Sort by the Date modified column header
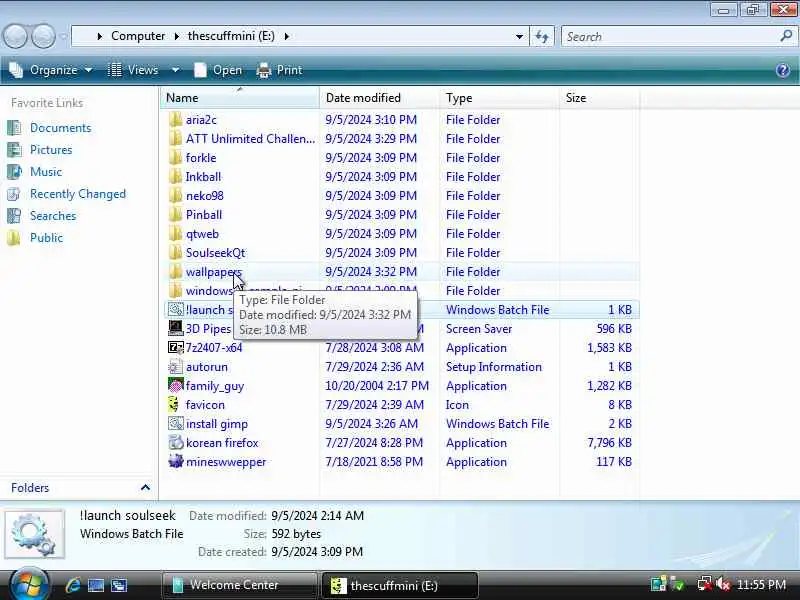Image resolution: width=800 pixels, height=600 pixels. pos(379,97)
